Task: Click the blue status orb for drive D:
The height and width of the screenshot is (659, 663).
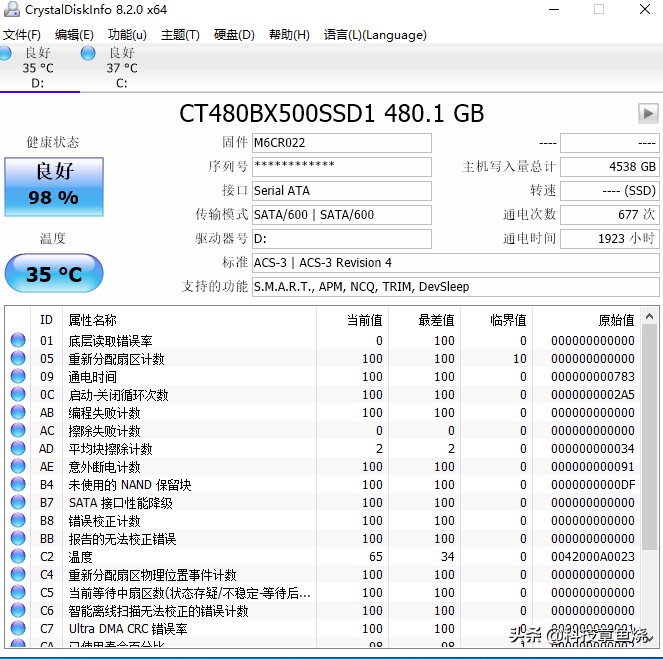Action: [x=5, y=53]
